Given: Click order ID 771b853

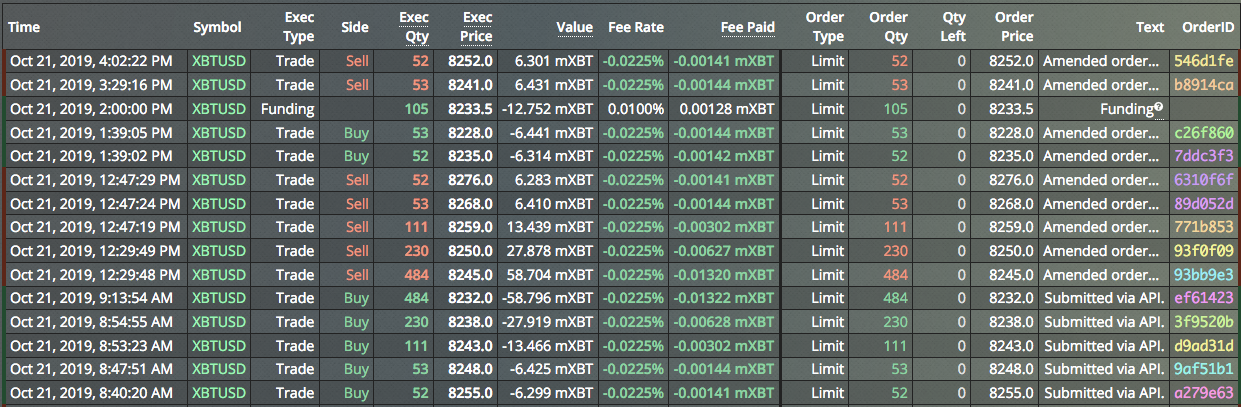Looking at the screenshot, I should click(1204, 227).
